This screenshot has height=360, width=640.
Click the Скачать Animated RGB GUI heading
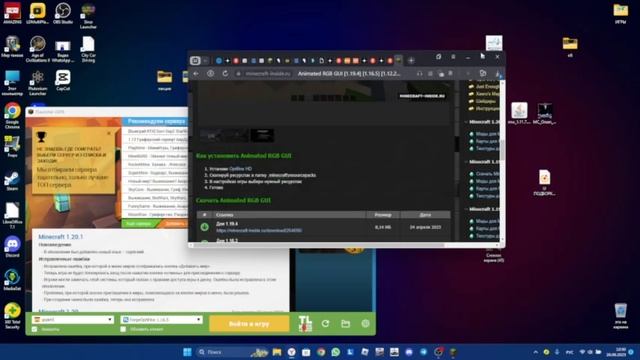(x=233, y=200)
